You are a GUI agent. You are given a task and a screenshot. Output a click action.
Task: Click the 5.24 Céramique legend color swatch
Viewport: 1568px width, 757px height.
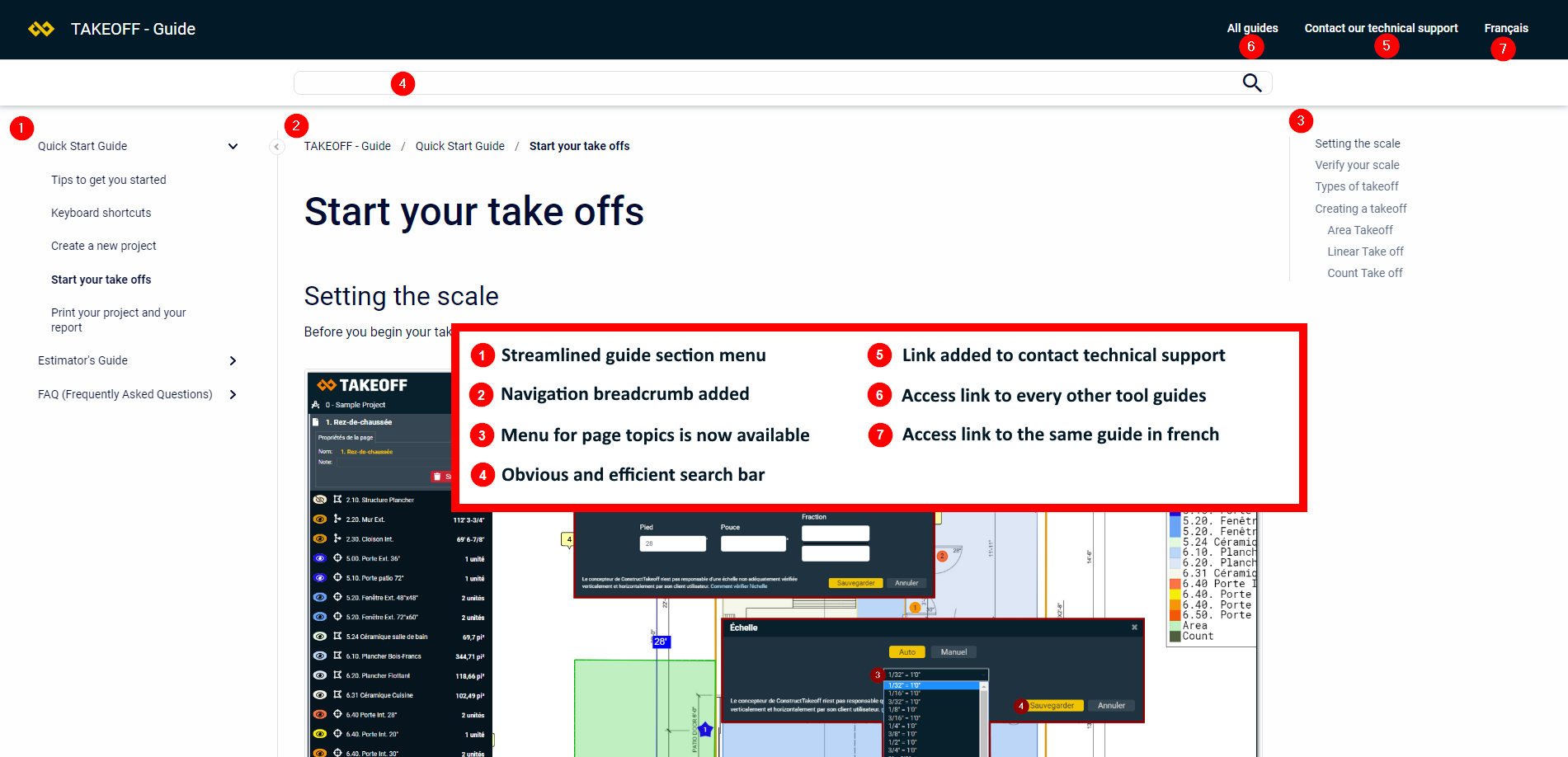[x=1175, y=542]
